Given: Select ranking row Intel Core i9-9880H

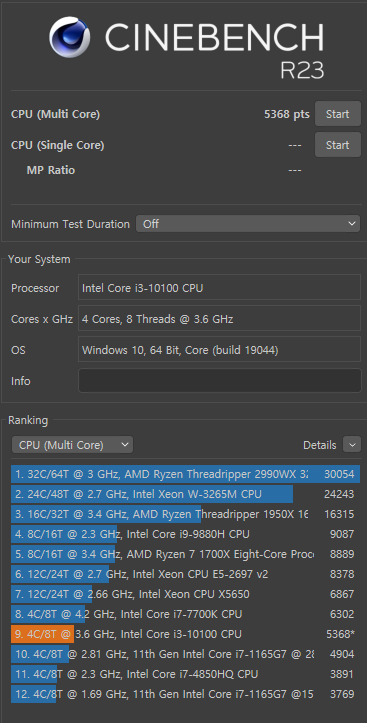Looking at the screenshot, I should pos(185,534).
